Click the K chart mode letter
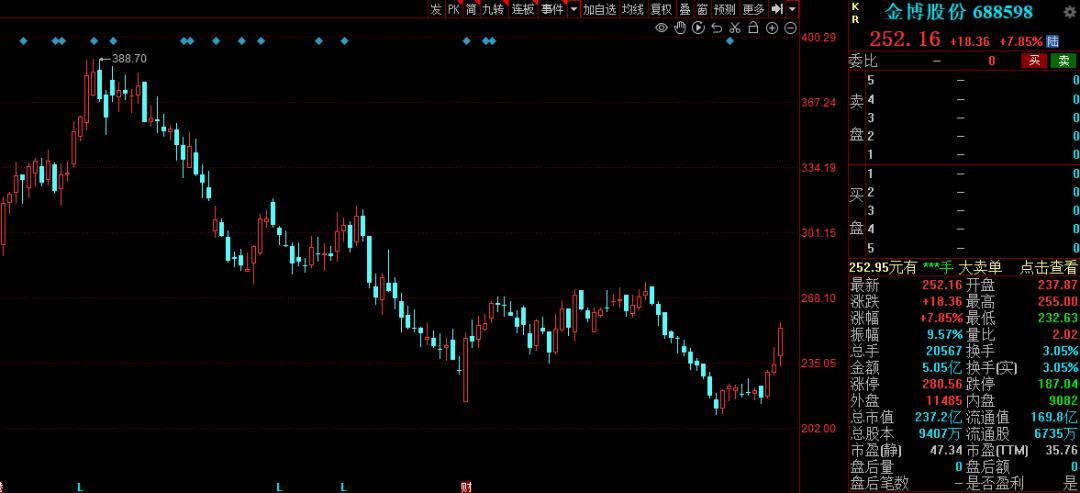The width and height of the screenshot is (1080, 493). tap(855, 6)
